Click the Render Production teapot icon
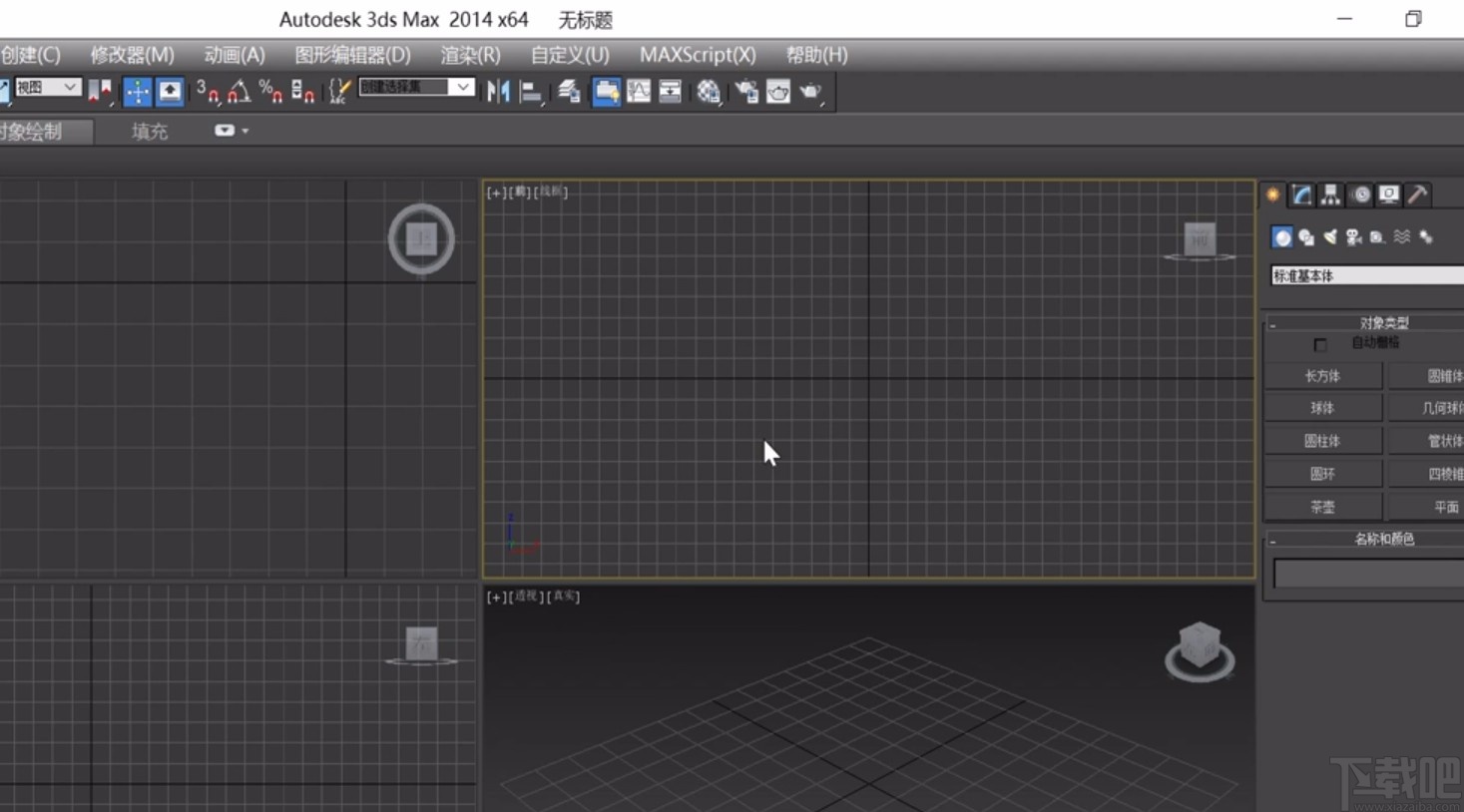The width and height of the screenshot is (1464, 812). [810, 92]
